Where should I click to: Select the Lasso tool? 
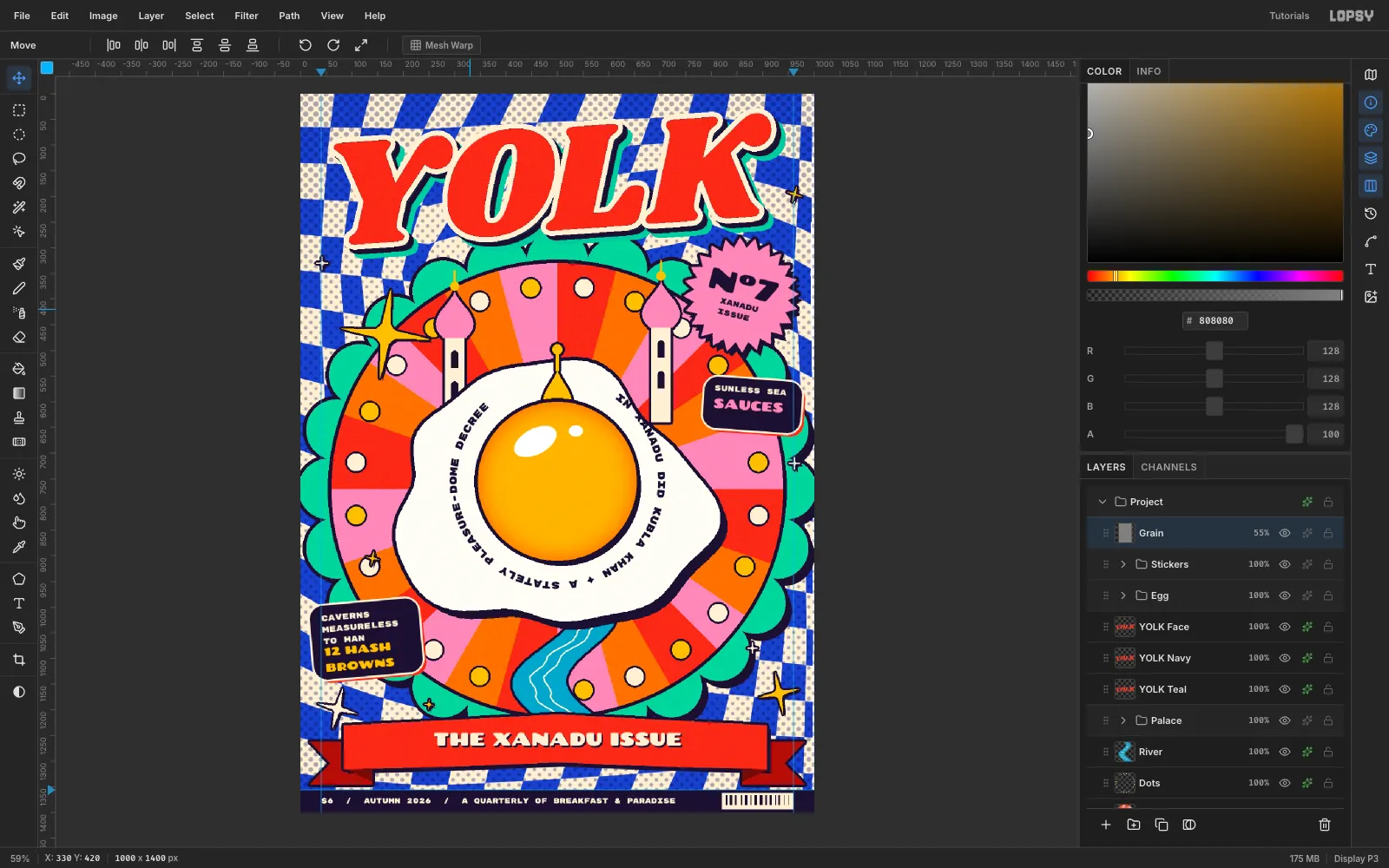[x=19, y=159]
